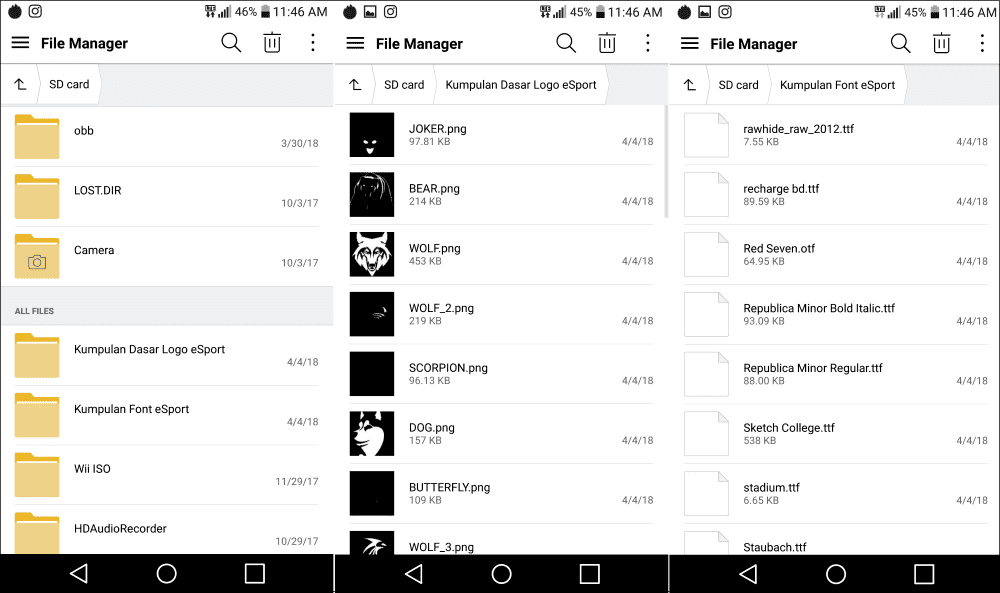
Task: Open hamburger menu in Logo eSport screen
Action: coord(355,43)
